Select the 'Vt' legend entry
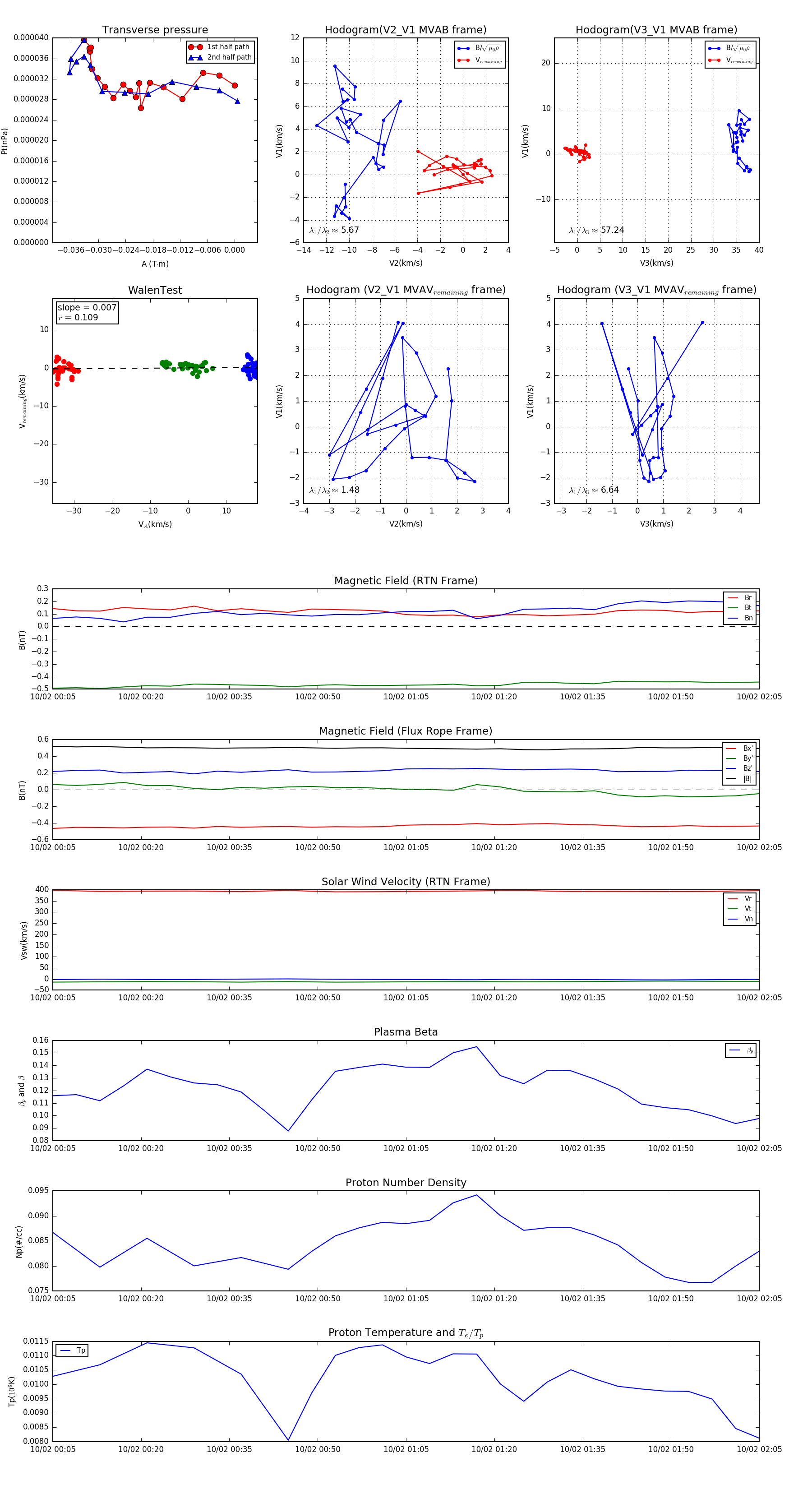The image size is (812, 1489). [740, 909]
